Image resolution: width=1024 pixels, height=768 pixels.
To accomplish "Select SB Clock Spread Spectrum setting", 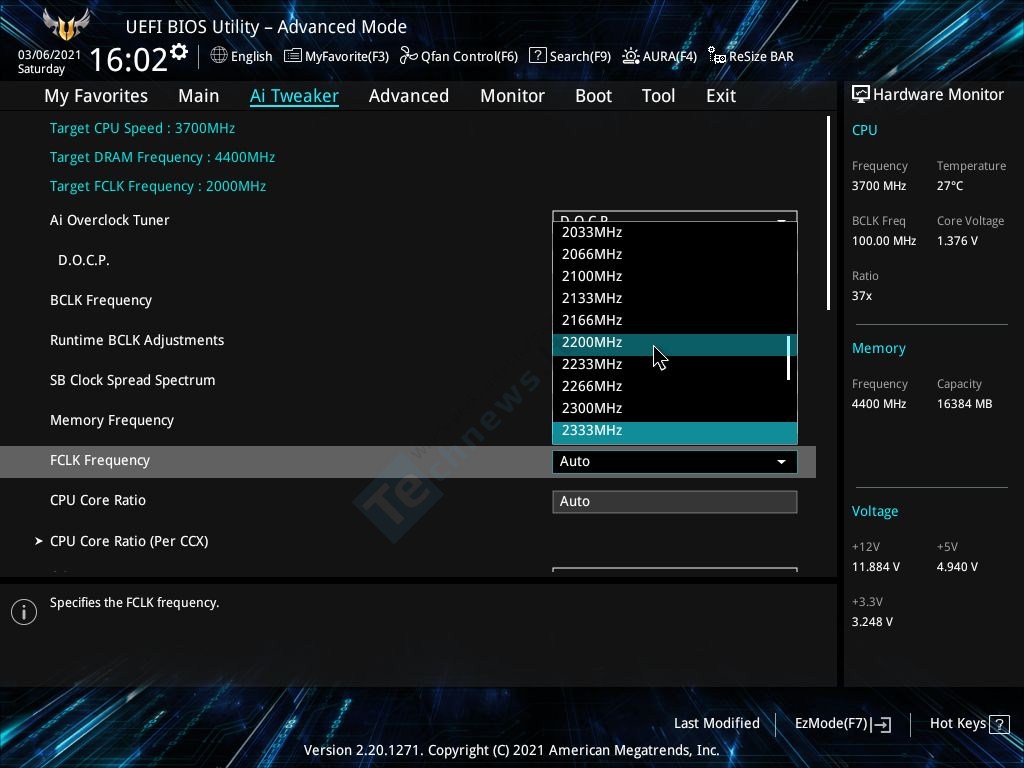I will pos(133,381).
